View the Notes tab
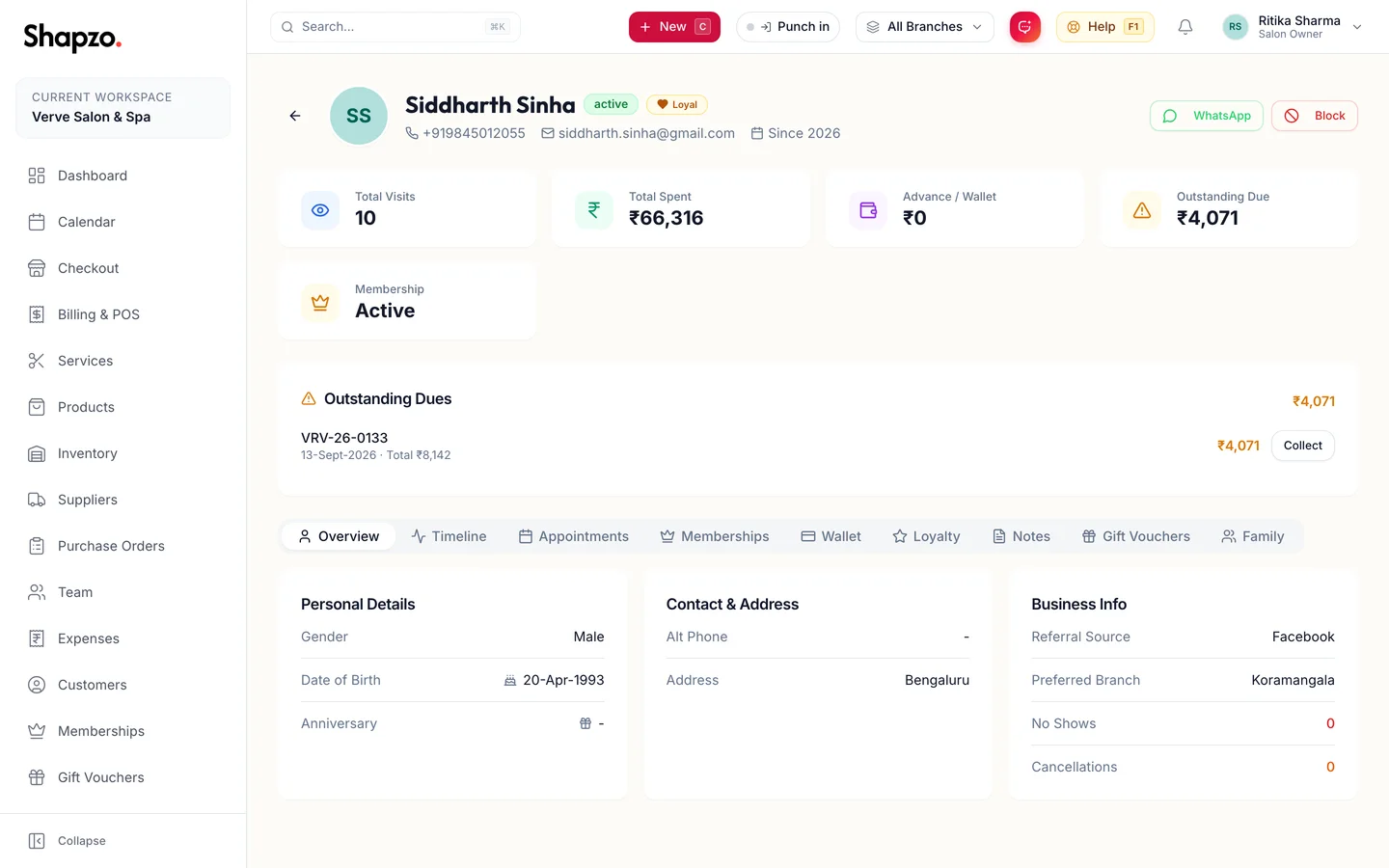The height and width of the screenshot is (868, 1389). 1021,536
